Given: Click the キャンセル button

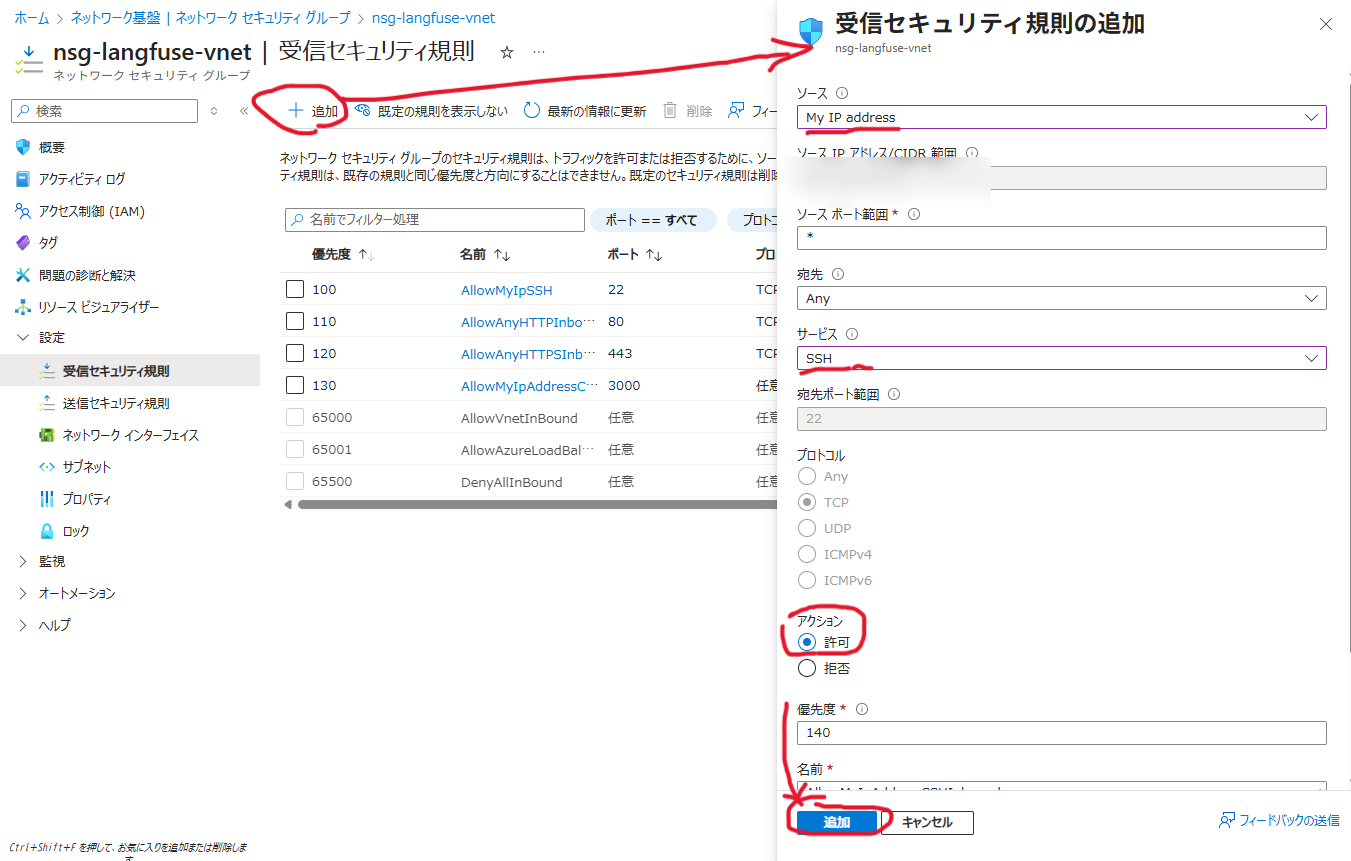Looking at the screenshot, I should 927,822.
